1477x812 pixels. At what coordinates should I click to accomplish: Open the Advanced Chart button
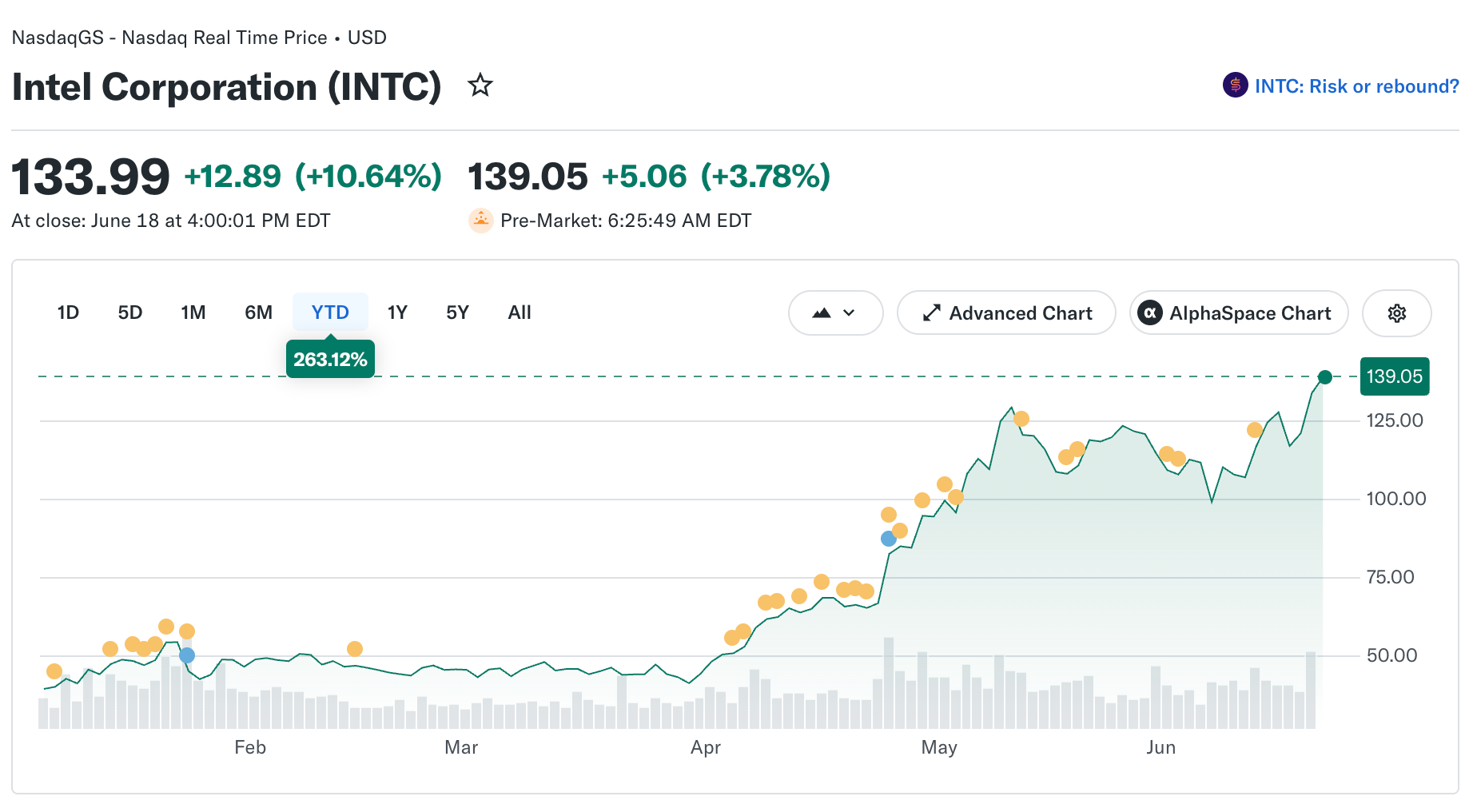tap(1006, 313)
